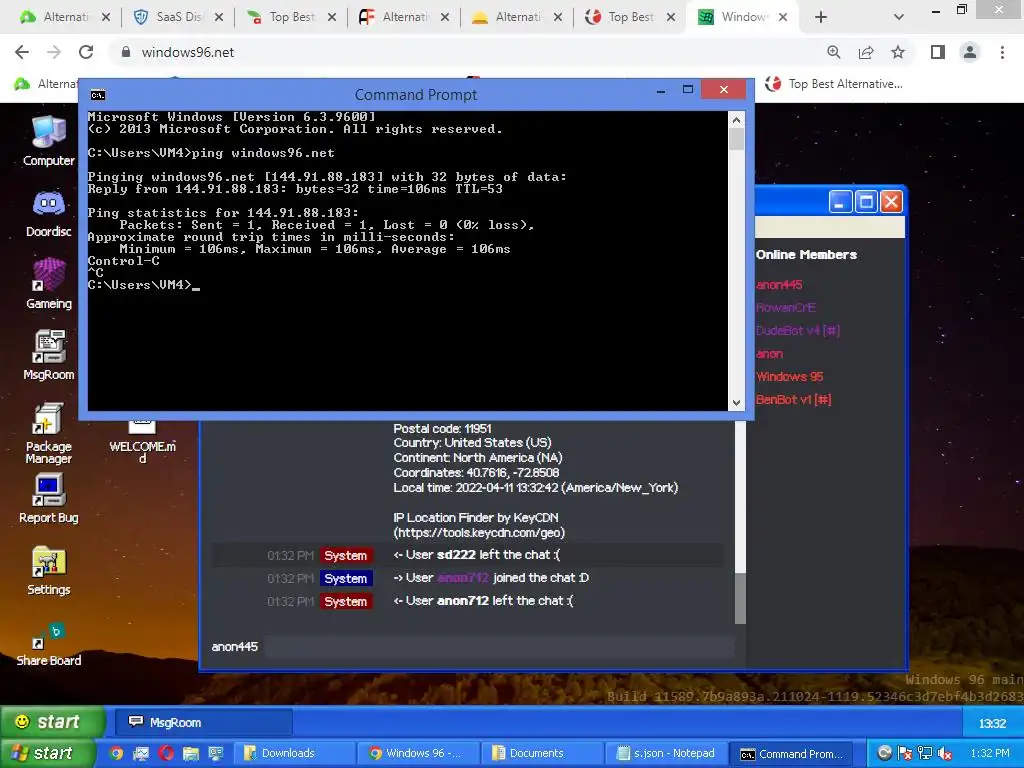This screenshot has width=1024, height=768.
Task: Click the 1:32 PM system tray clock
Action: (990, 754)
